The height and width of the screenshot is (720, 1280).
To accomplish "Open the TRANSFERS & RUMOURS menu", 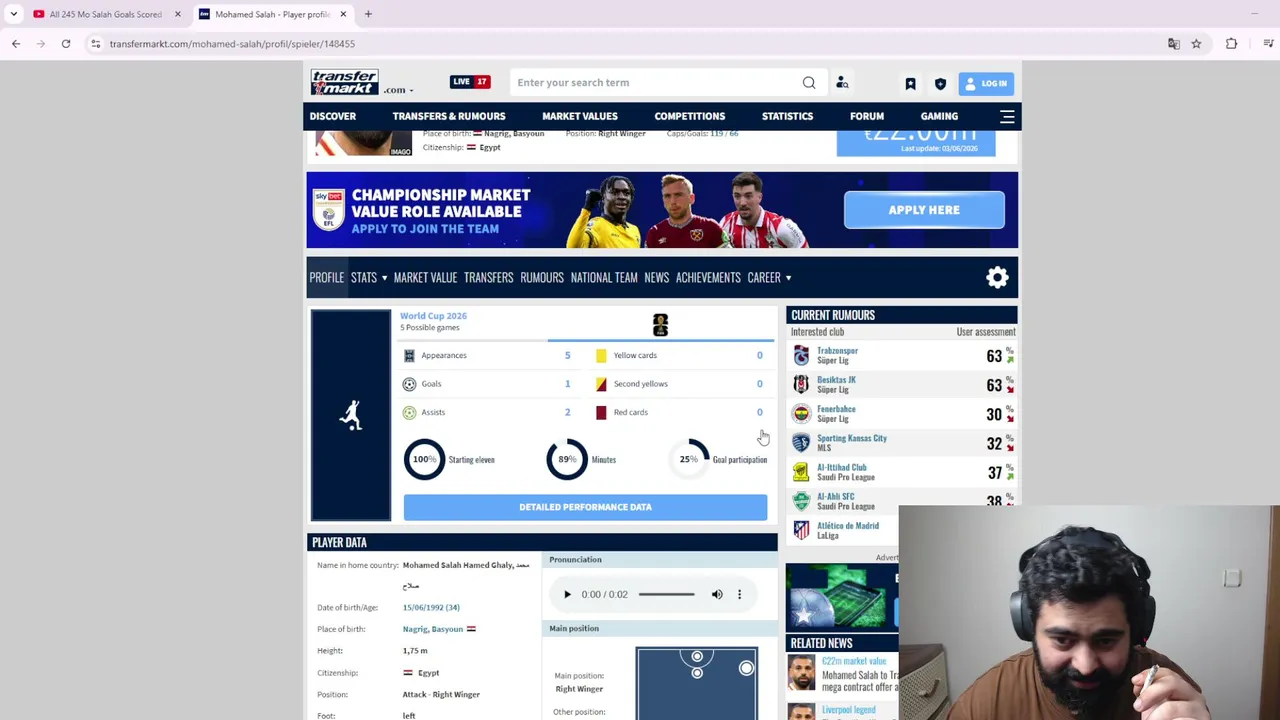I will [x=449, y=116].
